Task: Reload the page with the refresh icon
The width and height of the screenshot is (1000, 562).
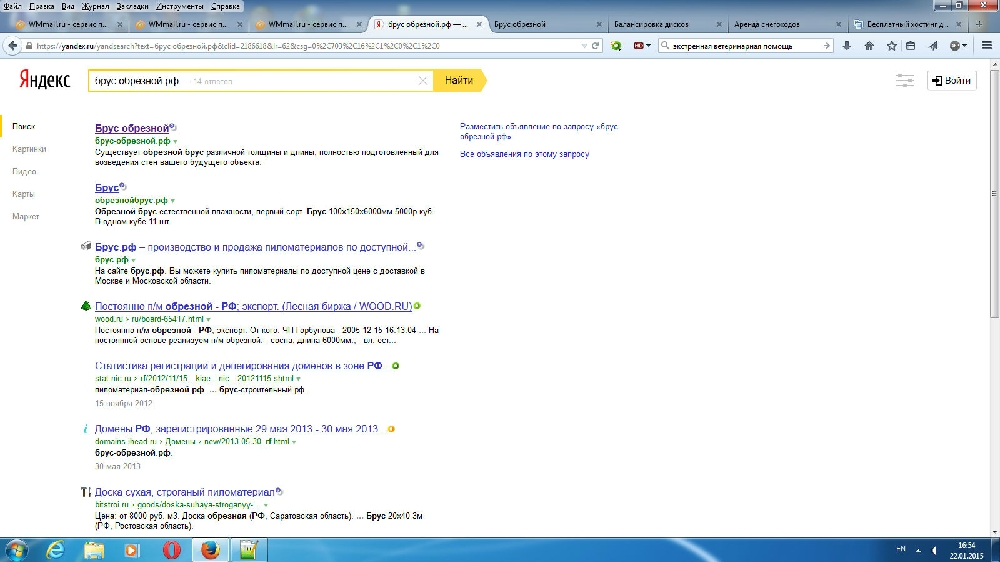Action: (596, 46)
